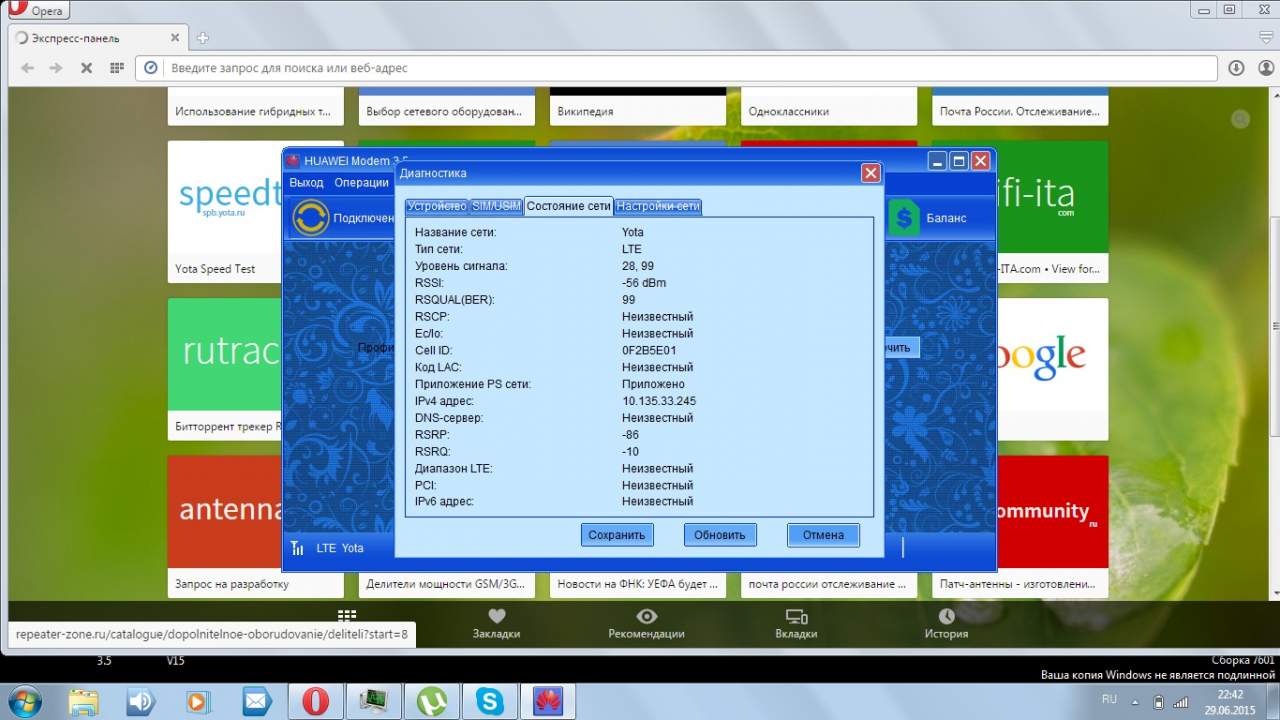
Task: Open Windows Explorer from the taskbar
Action: 84,701
